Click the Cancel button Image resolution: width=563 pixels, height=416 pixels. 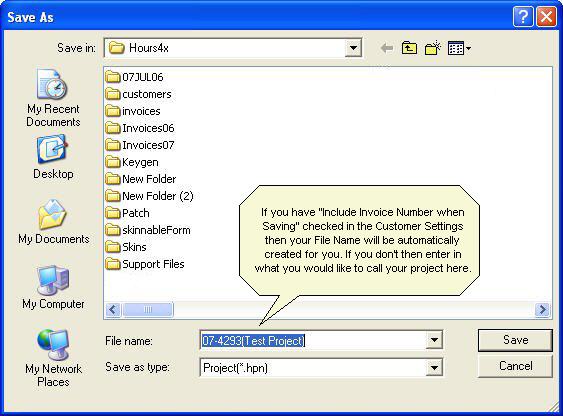point(515,366)
